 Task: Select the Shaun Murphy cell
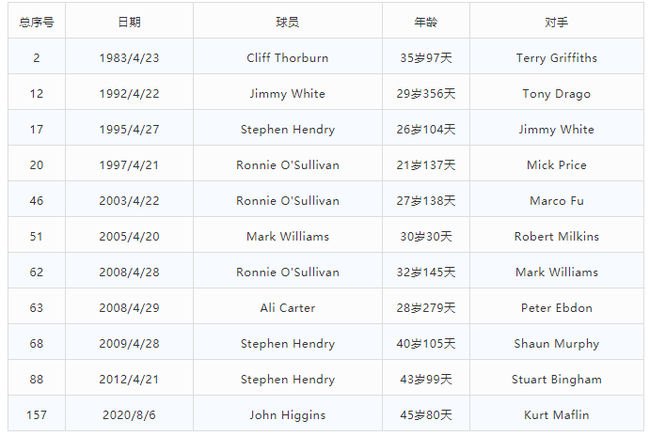tap(557, 344)
